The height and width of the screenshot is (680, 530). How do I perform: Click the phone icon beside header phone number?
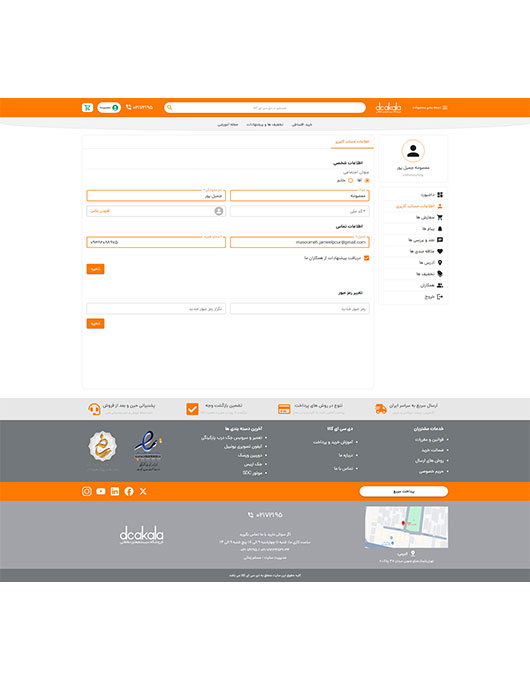[x=128, y=107]
